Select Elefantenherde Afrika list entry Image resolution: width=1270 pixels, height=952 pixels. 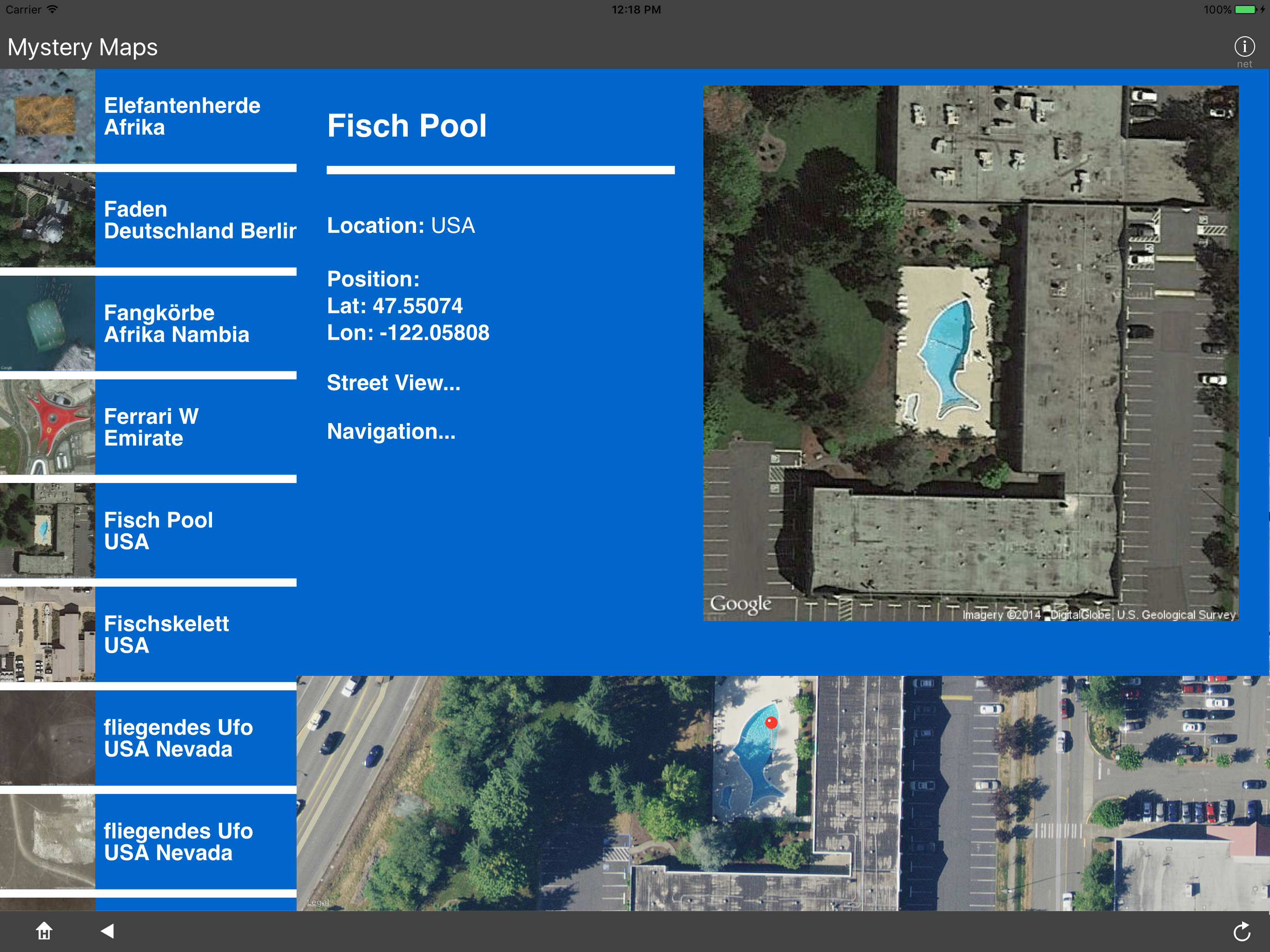182,117
